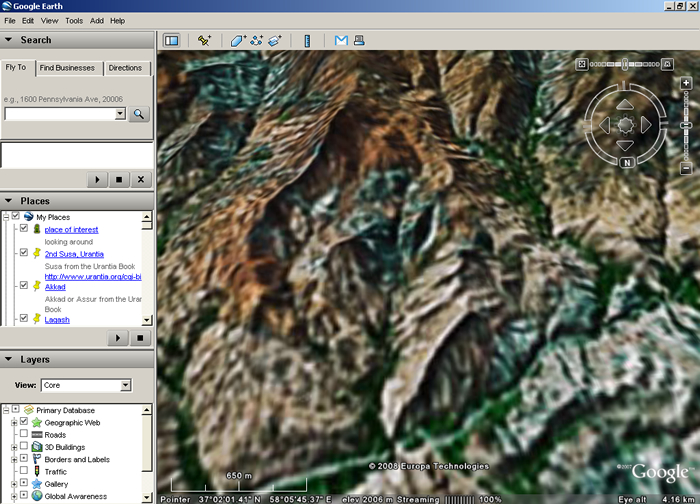Screen dimensions: 700x504
Task: Stop search results tour button
Action: [x=119, y=179]
